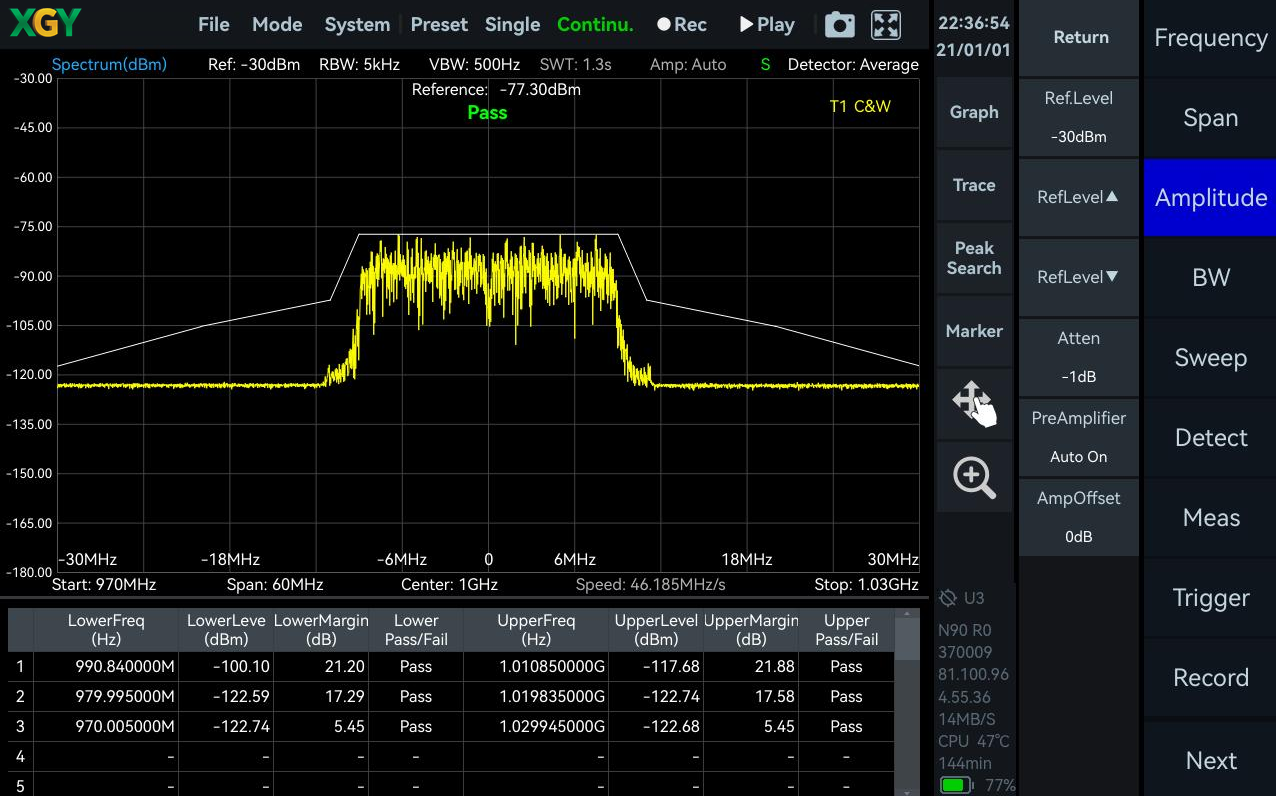Tap the battery status icon
1276x796 pixels.
pyautogui.click(x=957, y=785)
